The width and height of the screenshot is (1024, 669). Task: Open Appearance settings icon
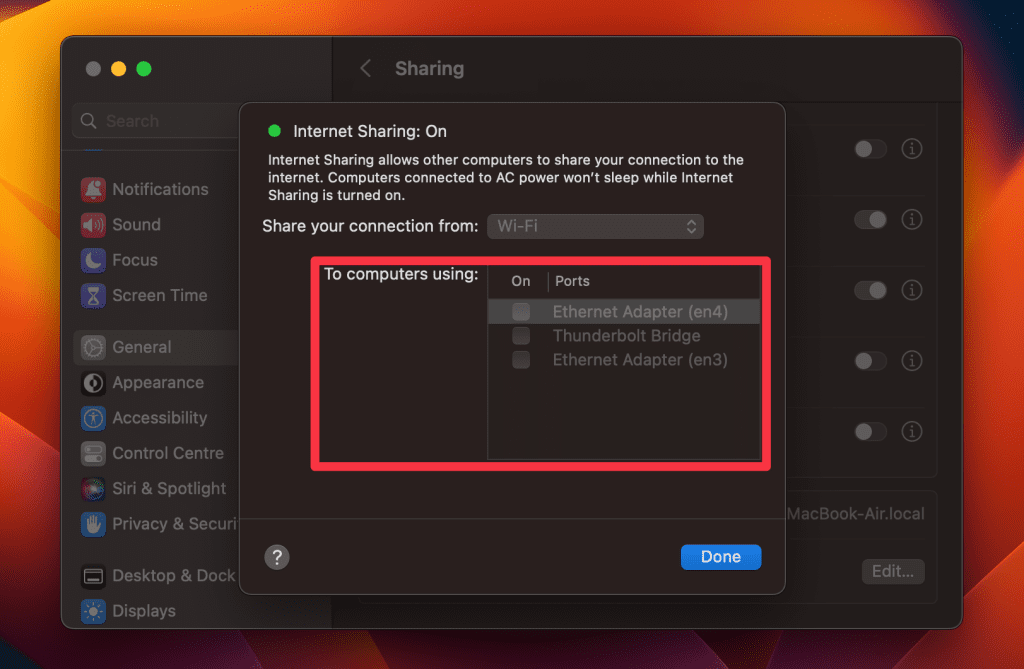click(x=93, y=383)
